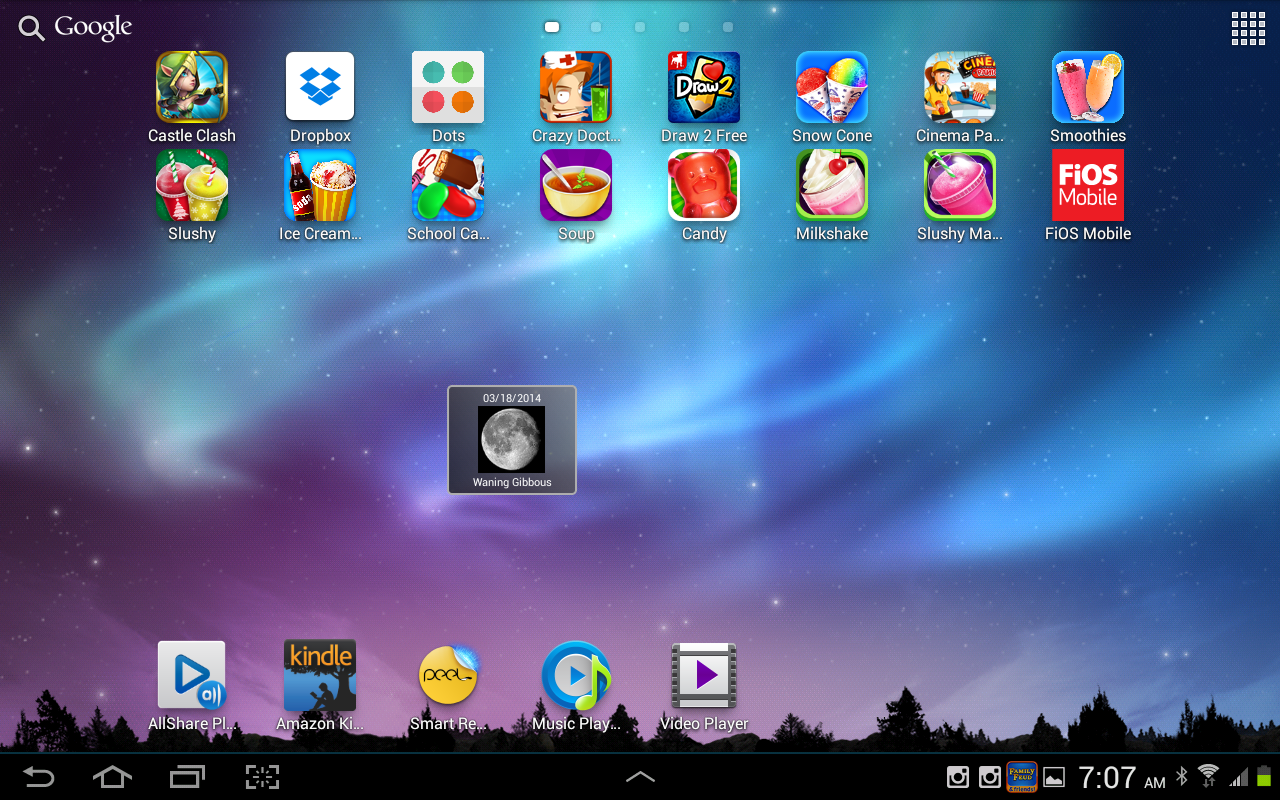Tap the Family Feud icon in the status bar
The height and width of the screenshot is (800, 1280).
pos(1021,777)
